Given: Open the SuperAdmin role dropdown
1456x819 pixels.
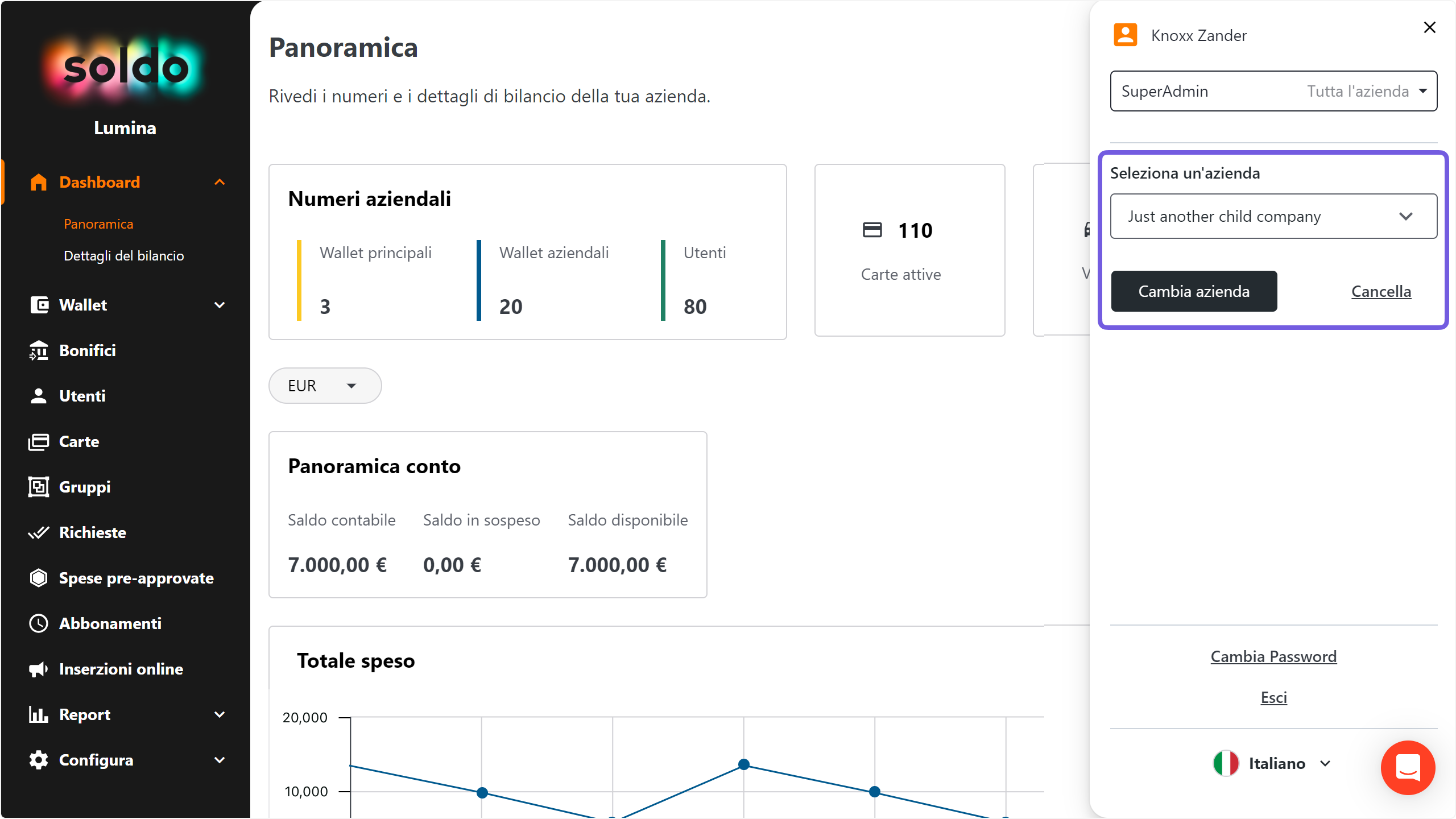Looking at the screenshot, I should click(1273, 91).
